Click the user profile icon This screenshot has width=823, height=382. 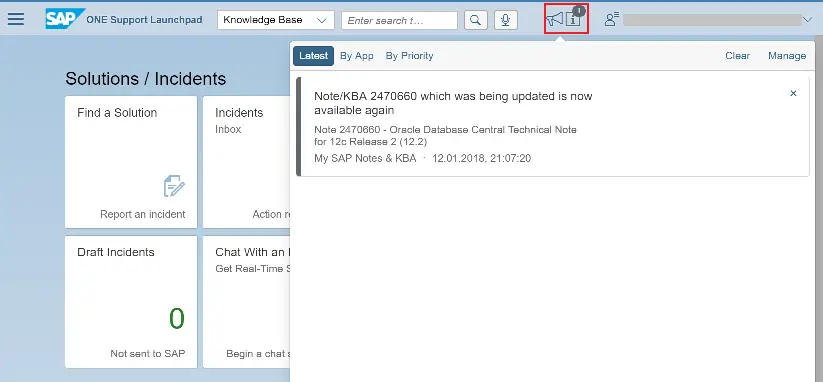tap(611, 19)
